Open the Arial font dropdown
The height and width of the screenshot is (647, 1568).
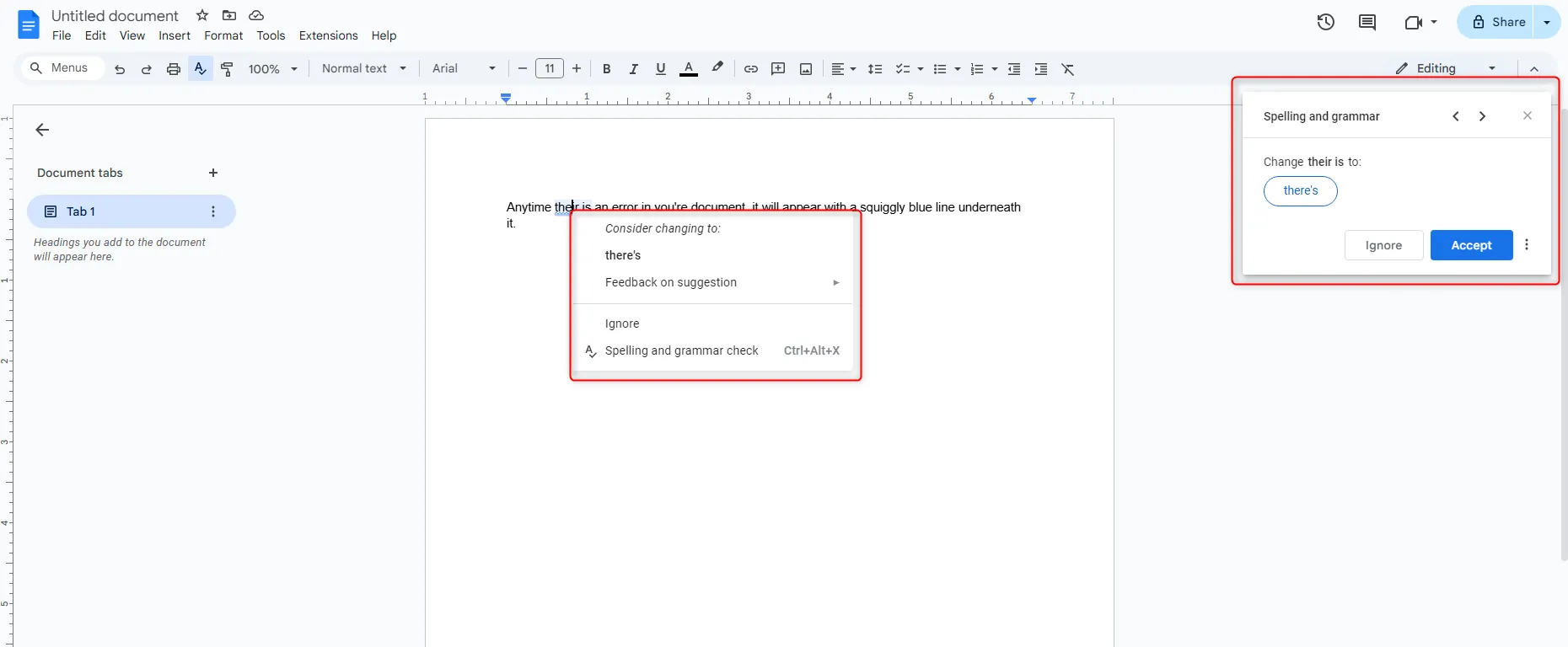(464, 68)
